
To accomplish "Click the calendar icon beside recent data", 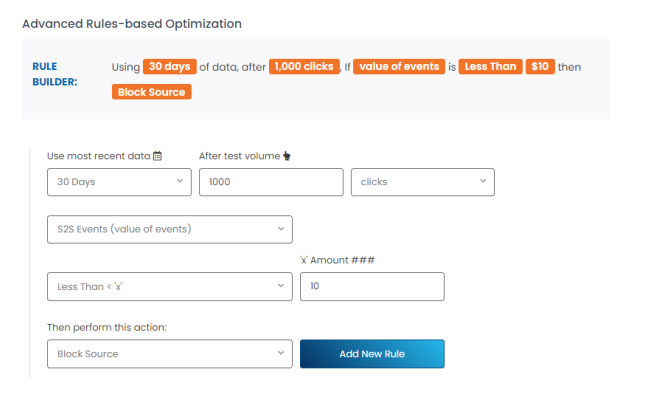I will [x=157, y=156].
